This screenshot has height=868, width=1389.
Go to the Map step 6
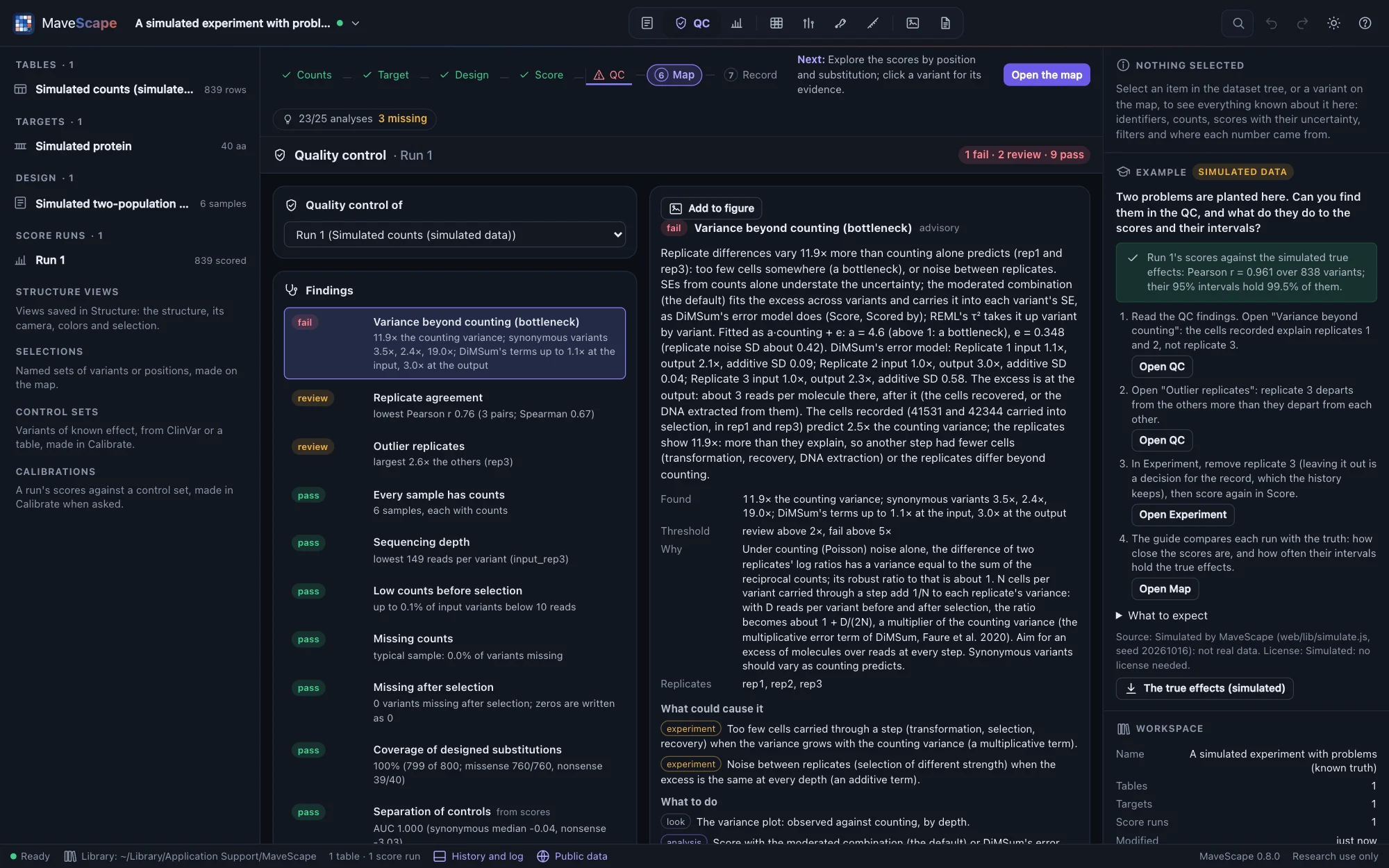click(x=674, y=75)
